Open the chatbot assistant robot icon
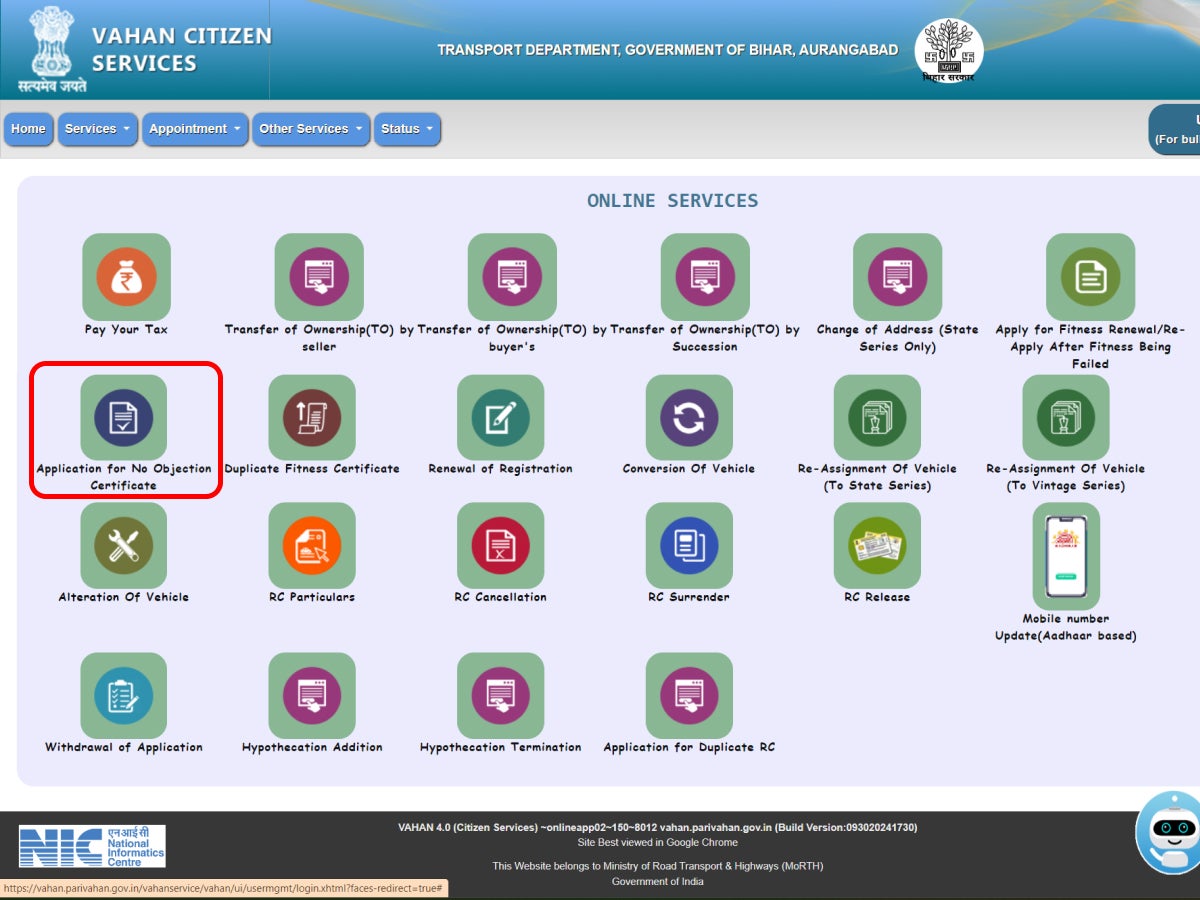Screen dimensions: 1200x900 (1169, 832)
